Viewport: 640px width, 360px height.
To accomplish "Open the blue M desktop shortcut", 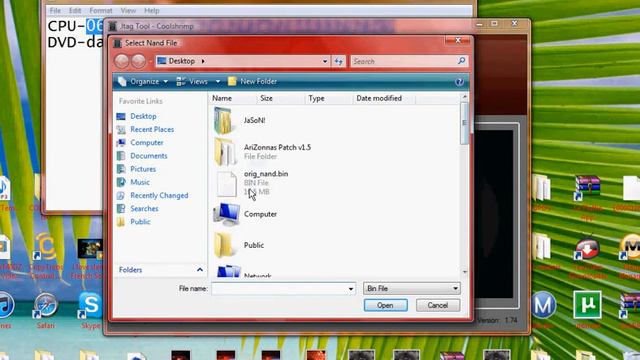I will coord(544,304).
